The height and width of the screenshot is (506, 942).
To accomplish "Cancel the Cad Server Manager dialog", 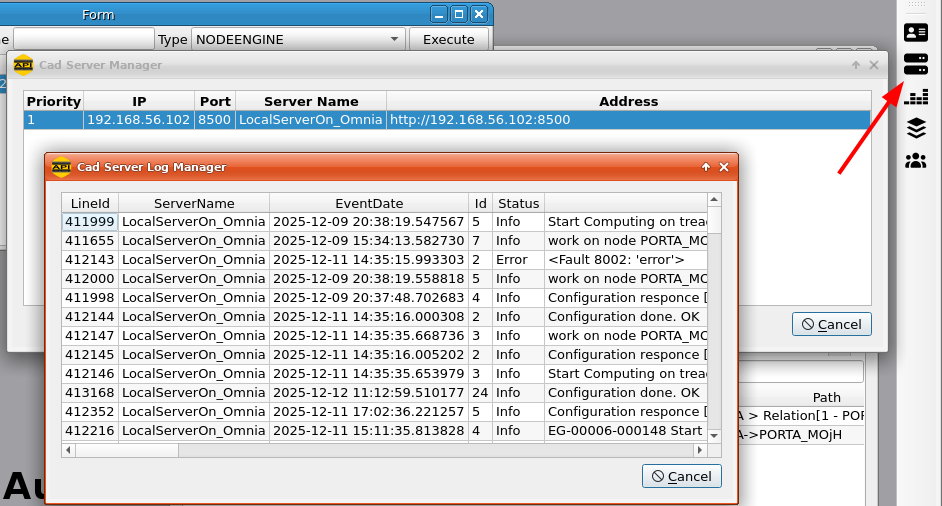I will 831,324.
